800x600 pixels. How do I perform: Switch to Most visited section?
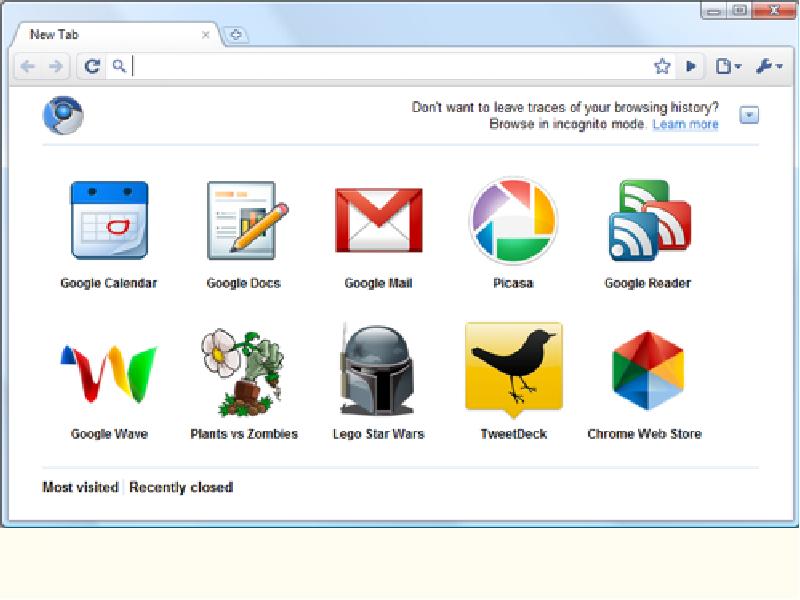[x=81, y=487]
